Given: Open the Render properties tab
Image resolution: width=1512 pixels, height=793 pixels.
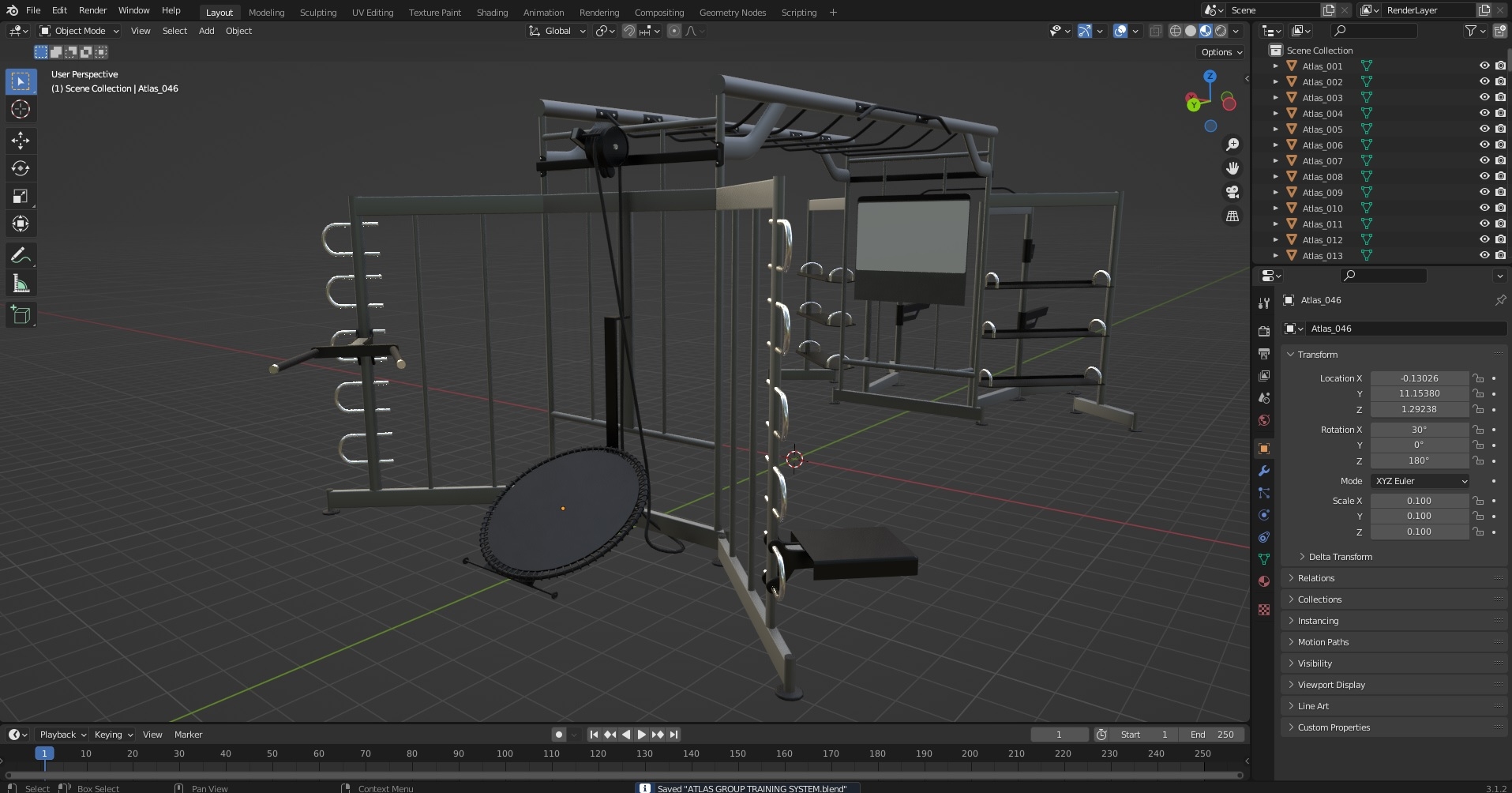Looking at the screenshot, I should (1264, 332).
